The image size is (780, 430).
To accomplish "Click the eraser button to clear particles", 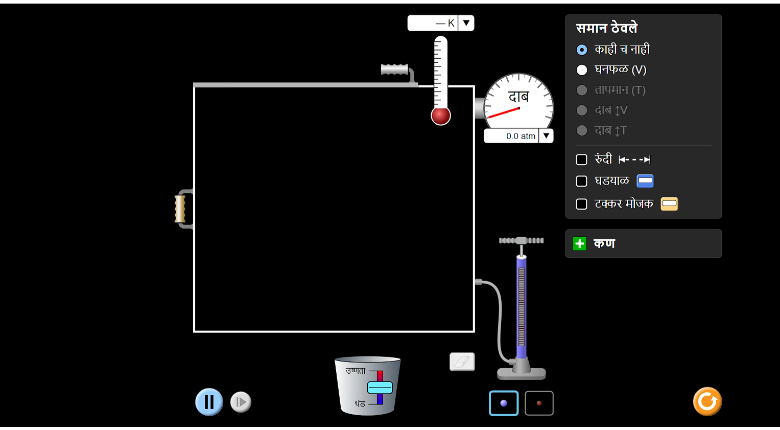I will pos(462,361).
